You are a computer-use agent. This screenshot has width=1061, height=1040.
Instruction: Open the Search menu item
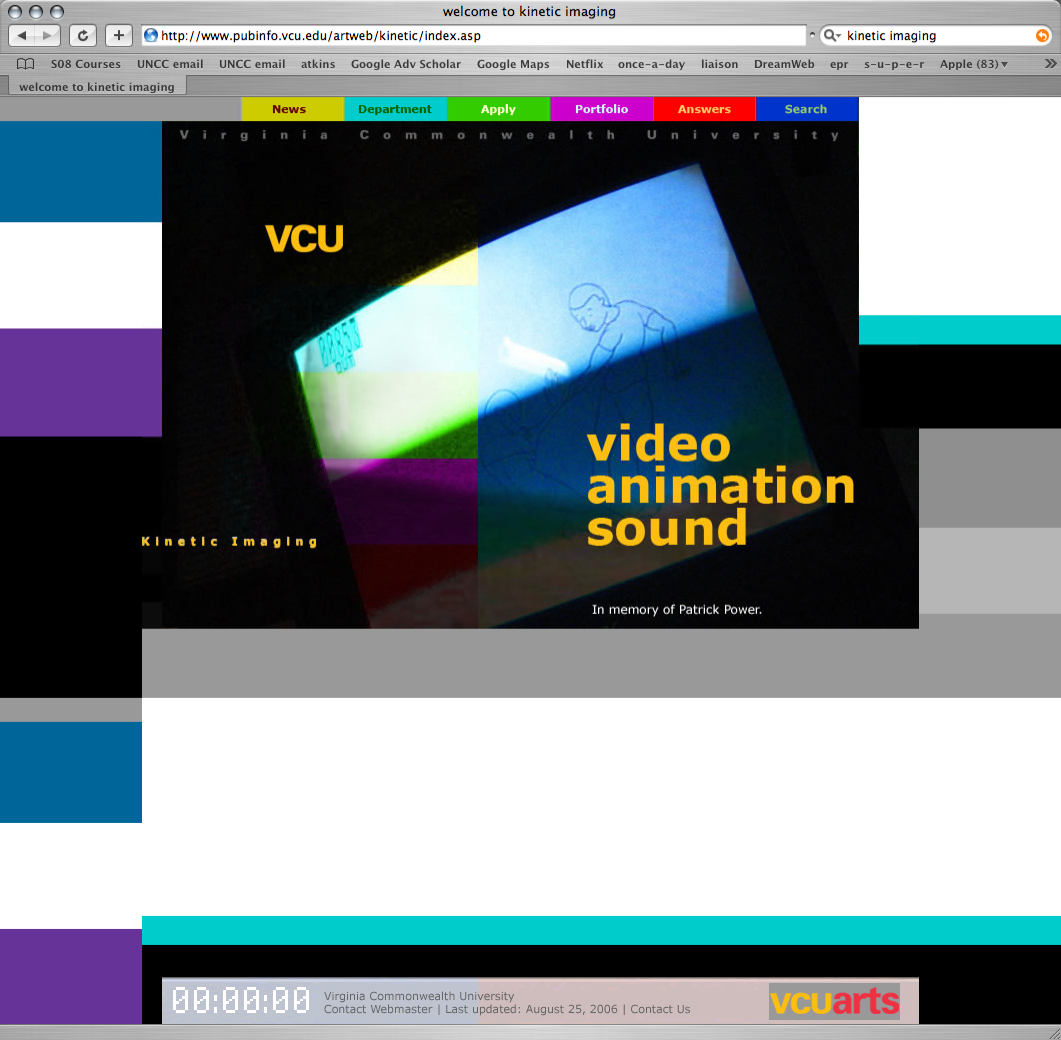[x=807, y=109]
